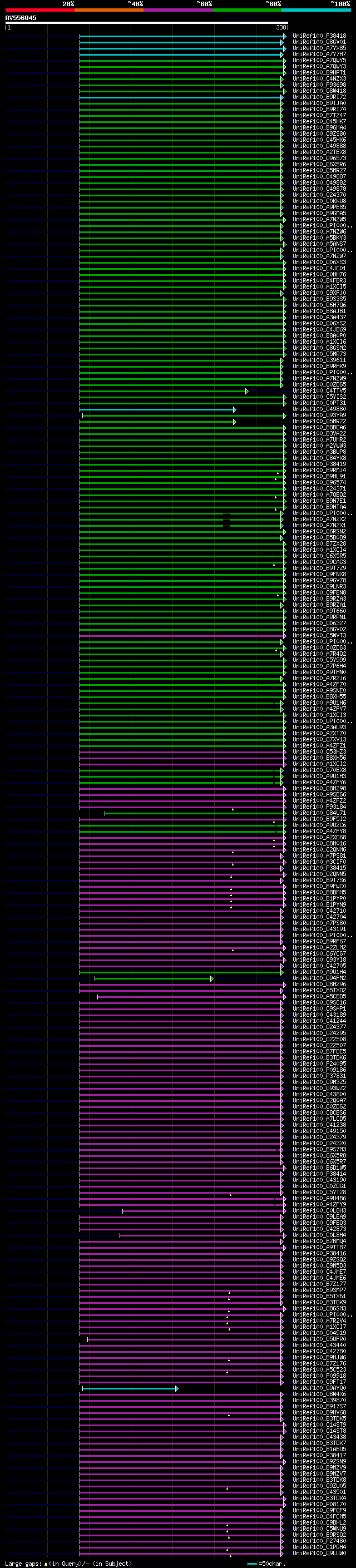Click the green ~80% identity legend segment
The height and width of the screenshot is (1568, 356).
click(x=247, y=10)
